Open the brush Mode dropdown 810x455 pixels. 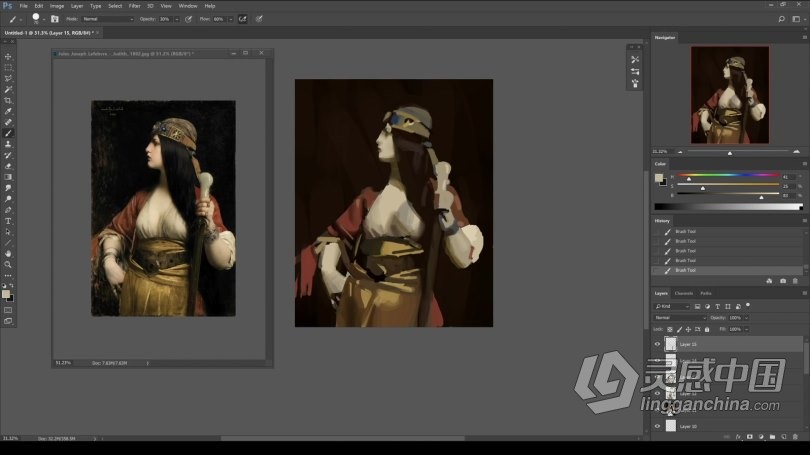coord(108,19)
